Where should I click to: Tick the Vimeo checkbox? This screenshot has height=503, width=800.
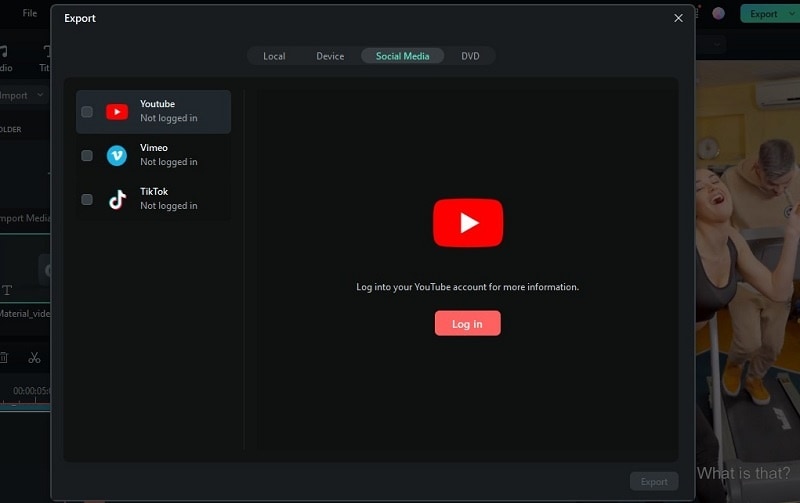point(87,156)
